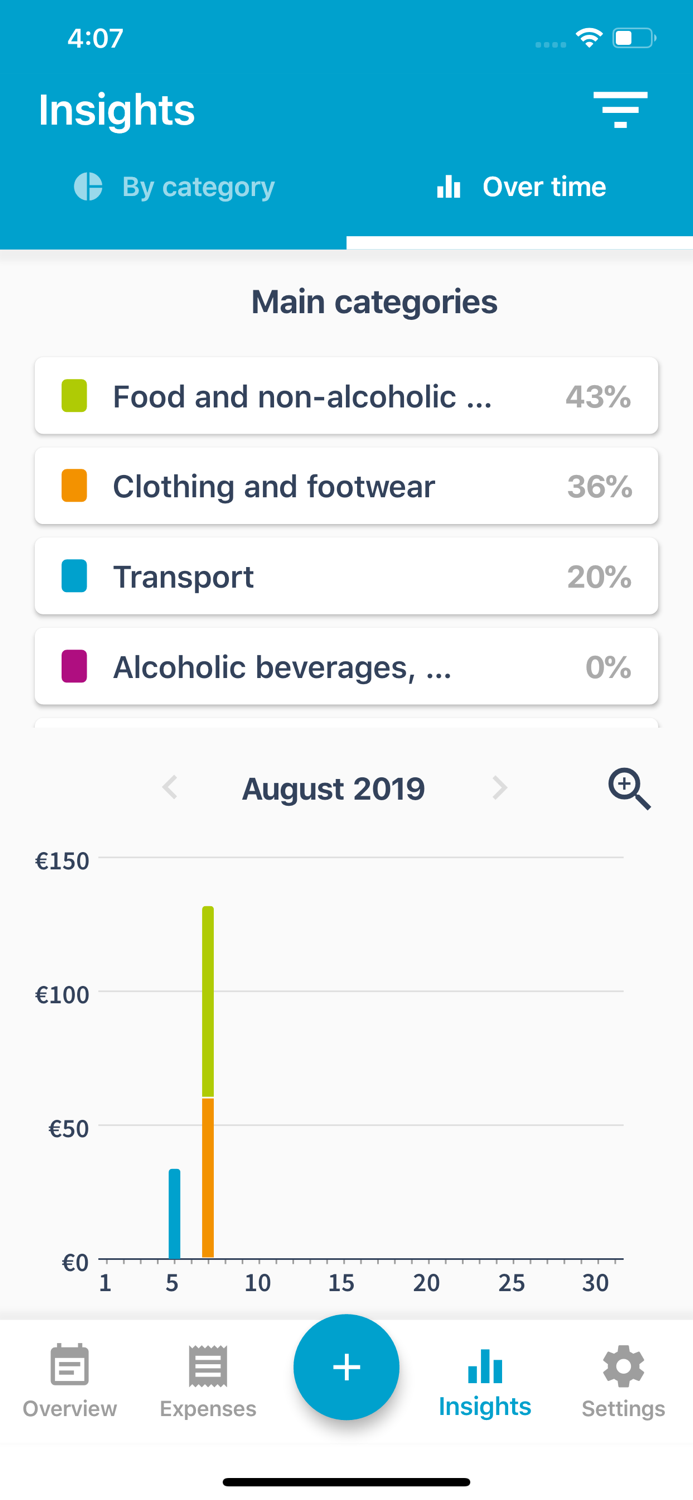The width and height of the screenshot is (693, 1500).
Task: Select the Transport category row
Action: point(346,576)
